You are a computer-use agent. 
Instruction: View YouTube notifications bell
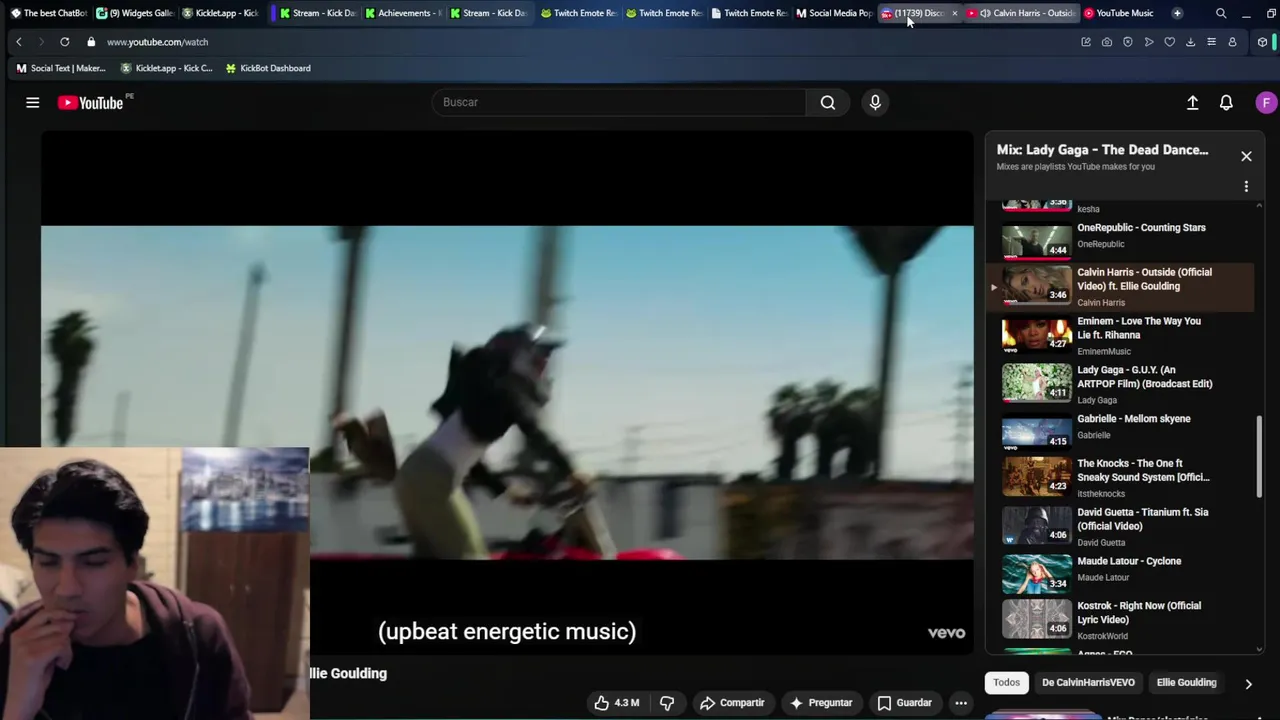[1226, 102]
